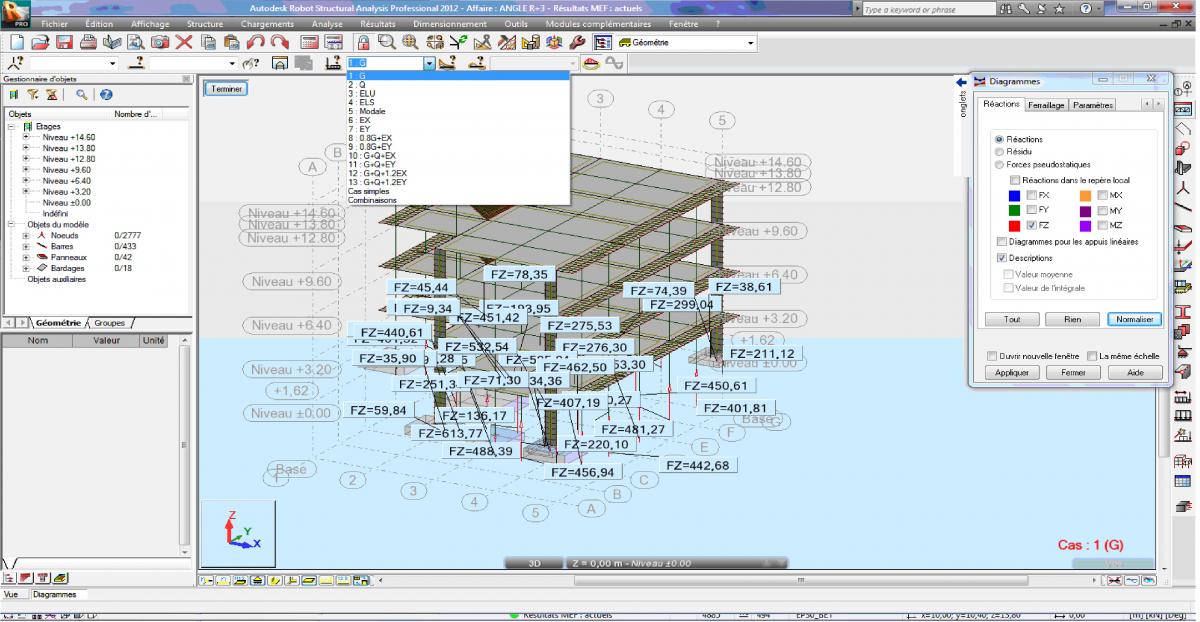Toggle the Descriptions checkbox

click(1002, 258)
